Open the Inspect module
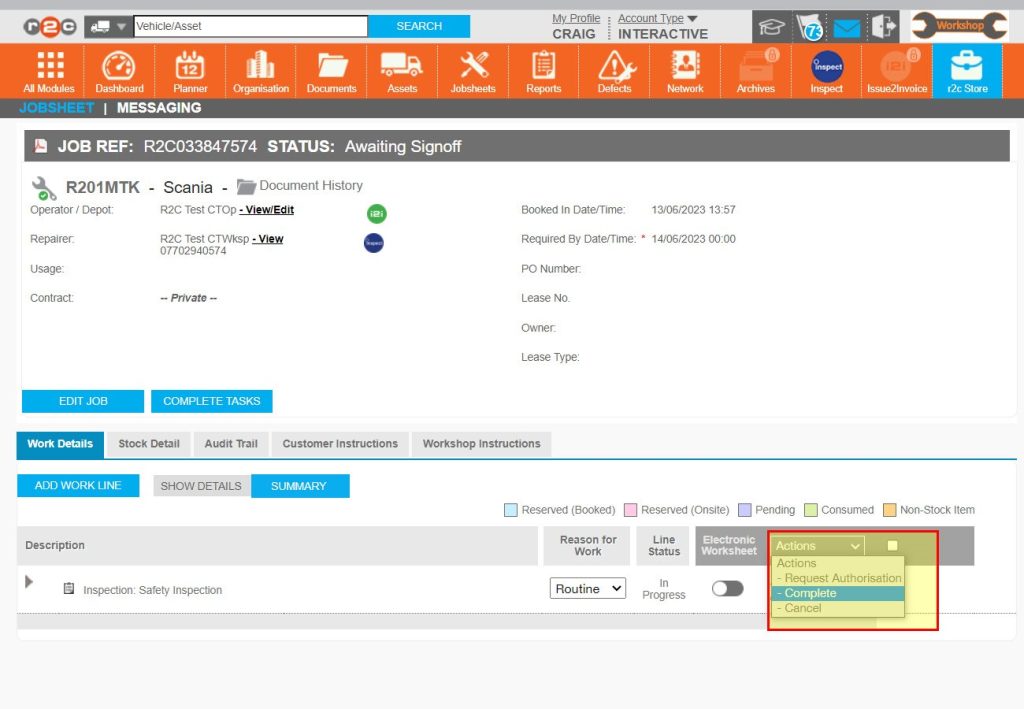Viewport: 1024px width, 709px height. 825,71
